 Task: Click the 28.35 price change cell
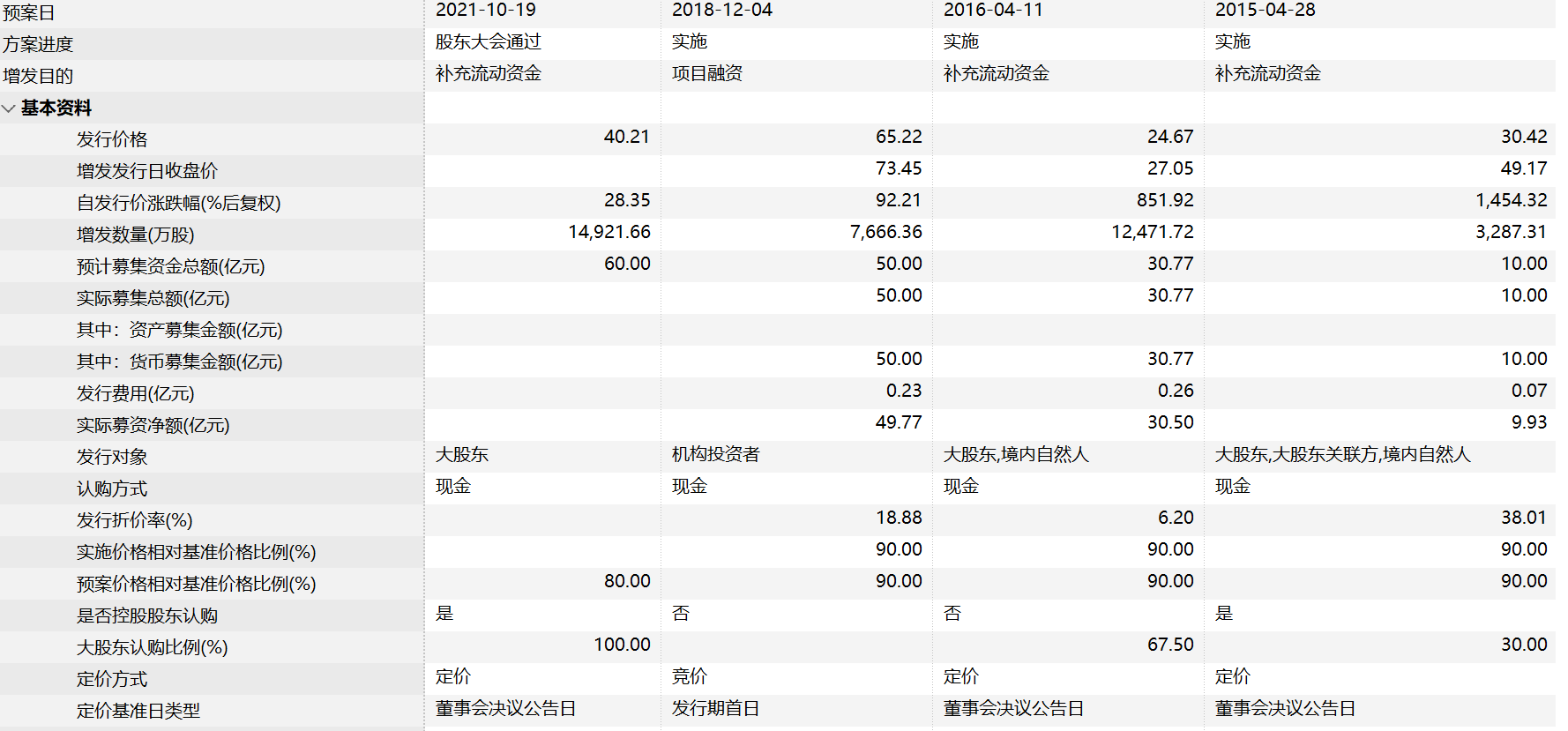click(x=627, y=200)
